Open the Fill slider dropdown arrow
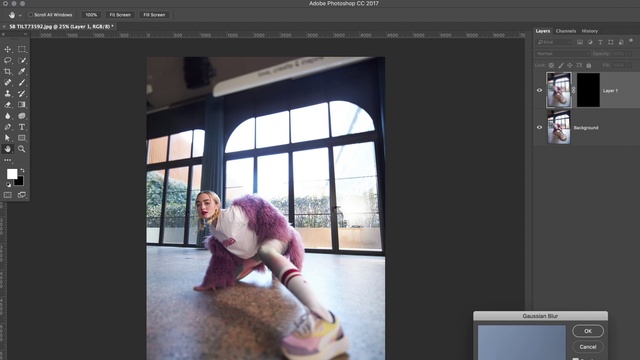The image size is (640, 360). (x=629, y=65)
